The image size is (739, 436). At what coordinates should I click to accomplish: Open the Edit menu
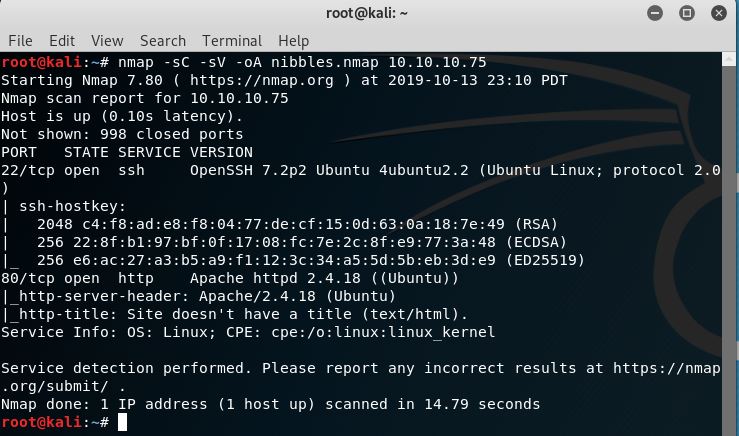(62, 41)
